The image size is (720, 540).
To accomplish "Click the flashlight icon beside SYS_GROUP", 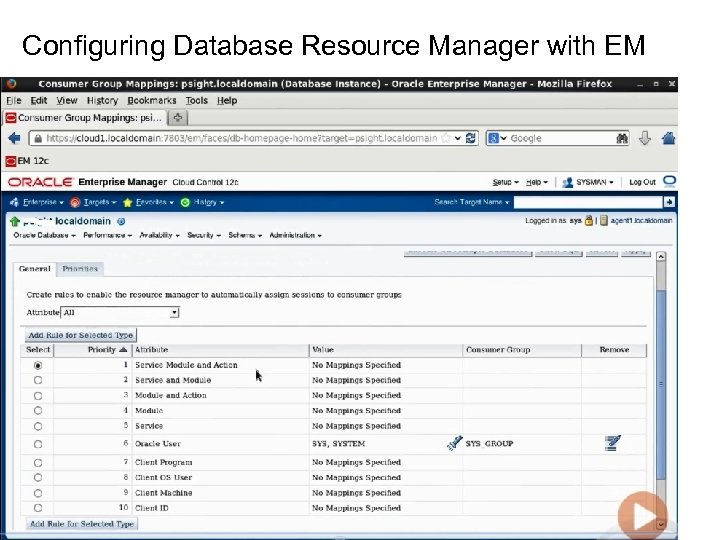I will click(455, 443).
